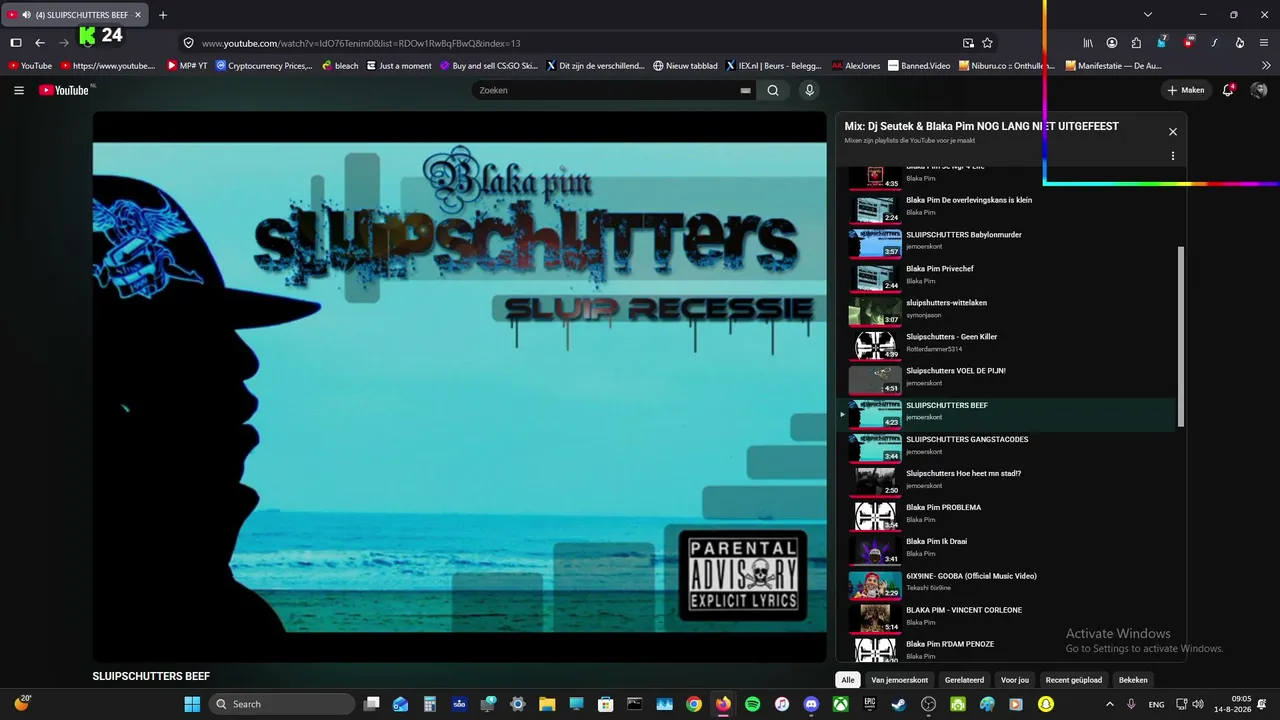The image size is (1280, 720).
Task: Show more bookmarks with the chevron
Action: [x=1266, y=66]
